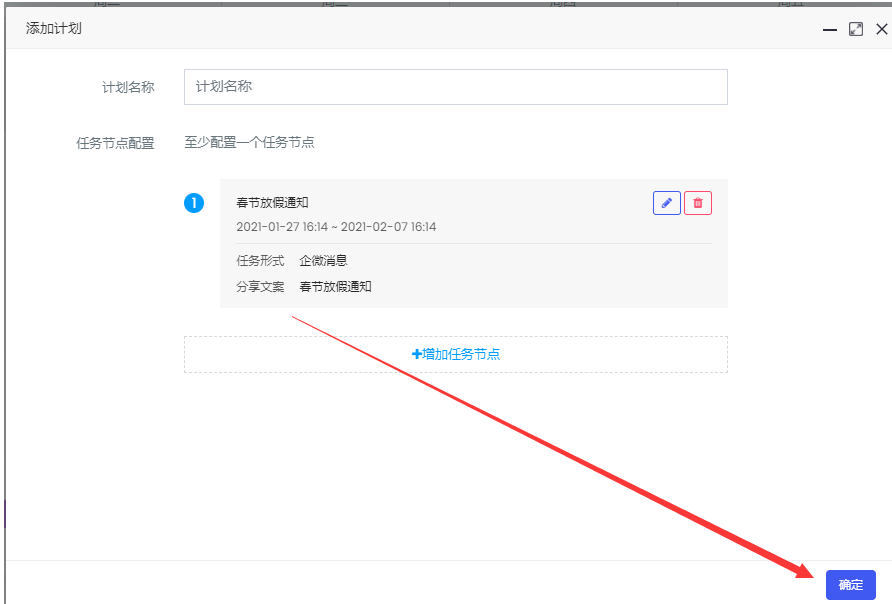Select the hint 至少配置一个任务节点
Screen dimensions: 892x604
coord(249,142)
